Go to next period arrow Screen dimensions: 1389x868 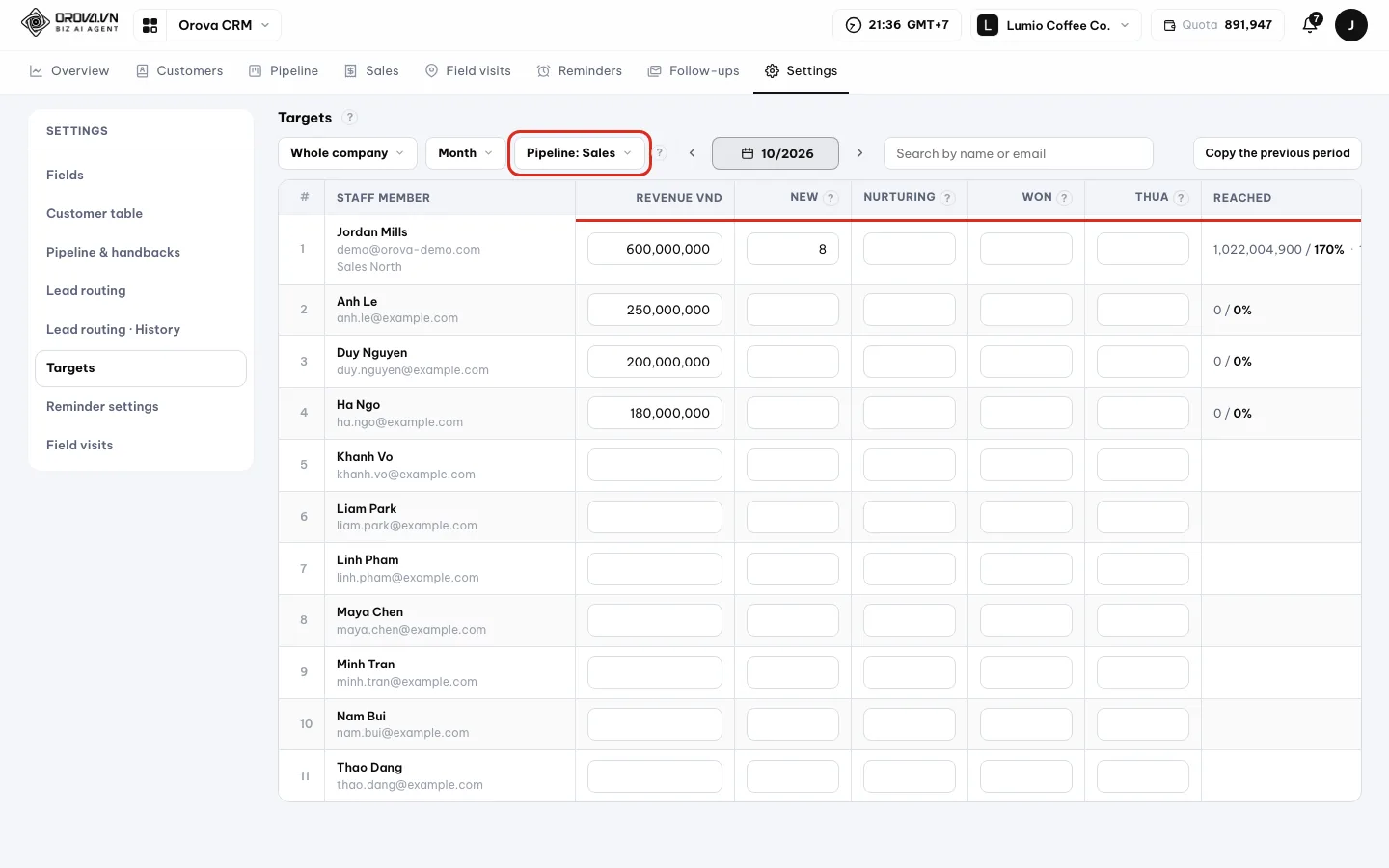(859, 153)
